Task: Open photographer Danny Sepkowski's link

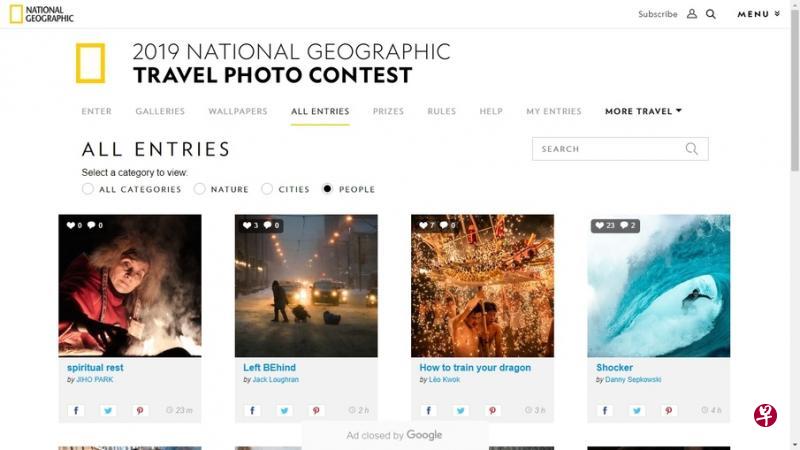Action: pyautogui.click(x=632, y=380)
